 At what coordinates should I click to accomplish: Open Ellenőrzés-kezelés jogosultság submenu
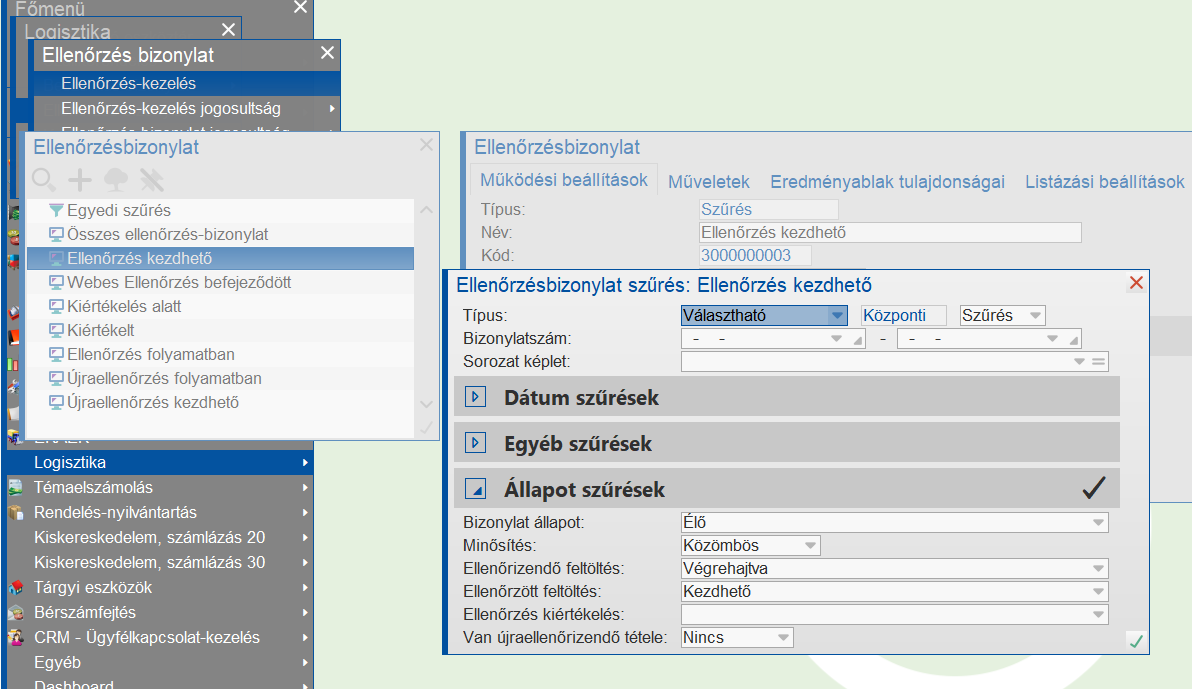pos(187,109)
